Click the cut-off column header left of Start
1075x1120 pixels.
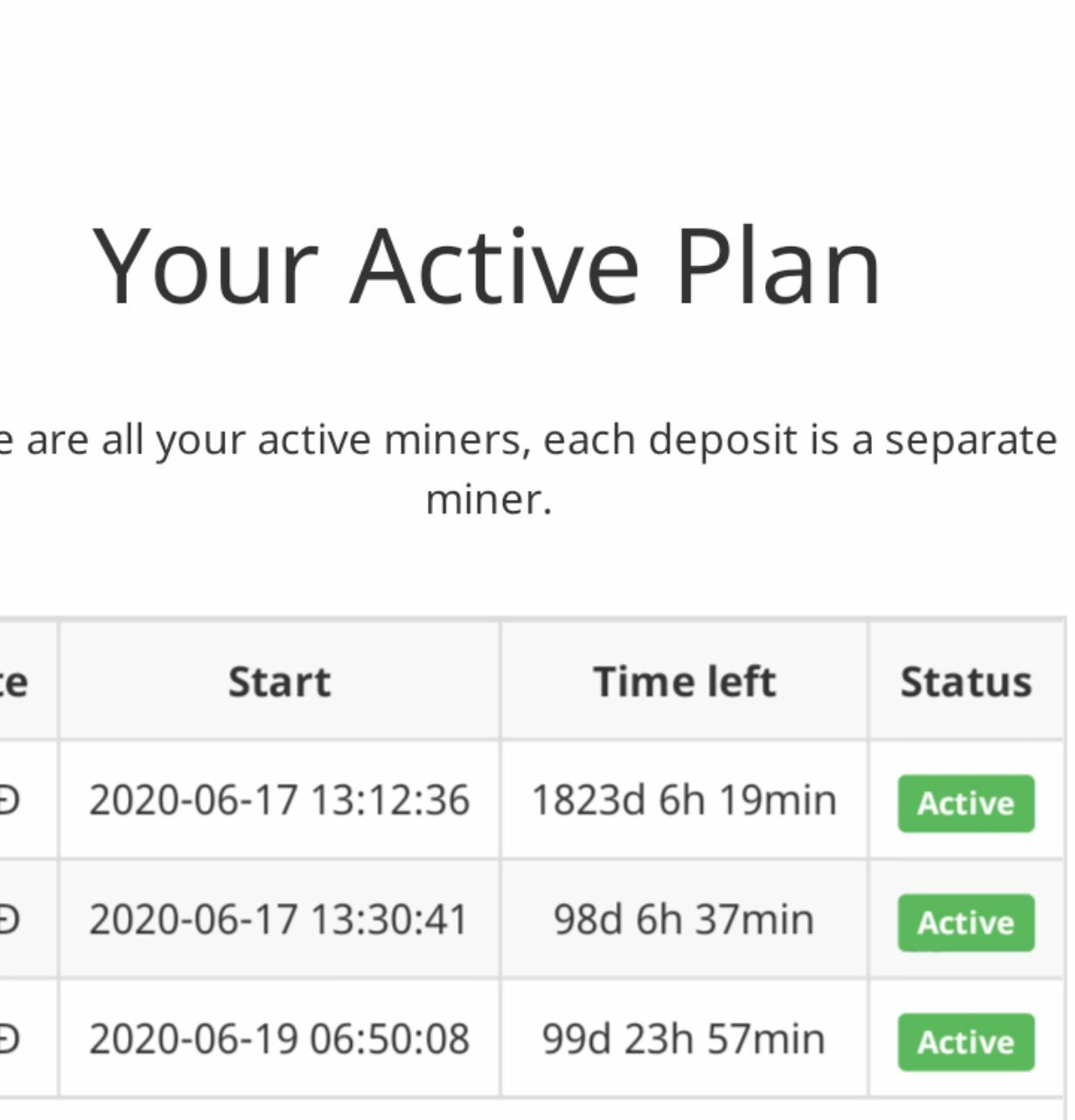[x=14, y=682]
